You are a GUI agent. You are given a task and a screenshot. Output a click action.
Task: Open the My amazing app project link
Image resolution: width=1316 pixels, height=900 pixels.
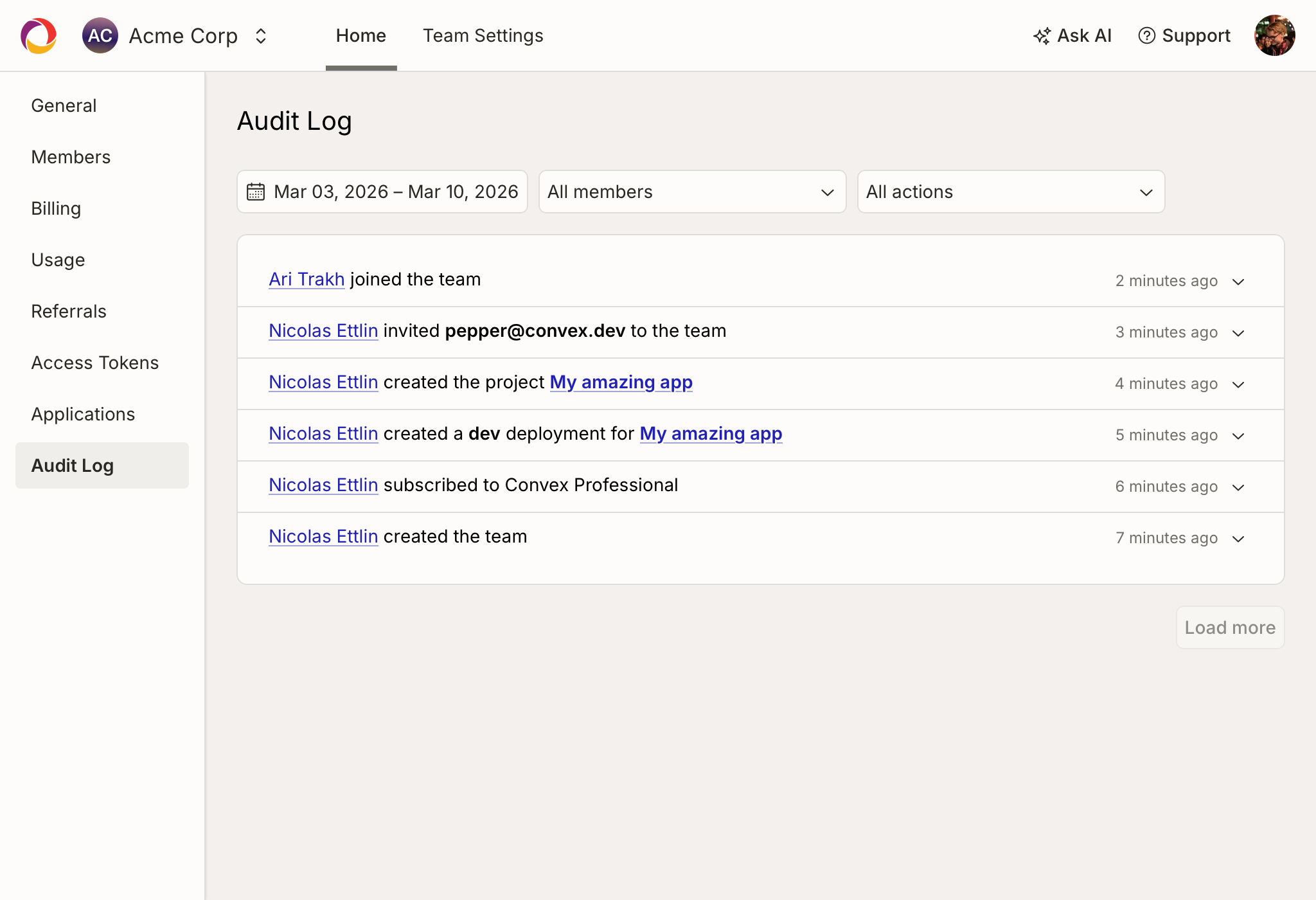(621, 382)
